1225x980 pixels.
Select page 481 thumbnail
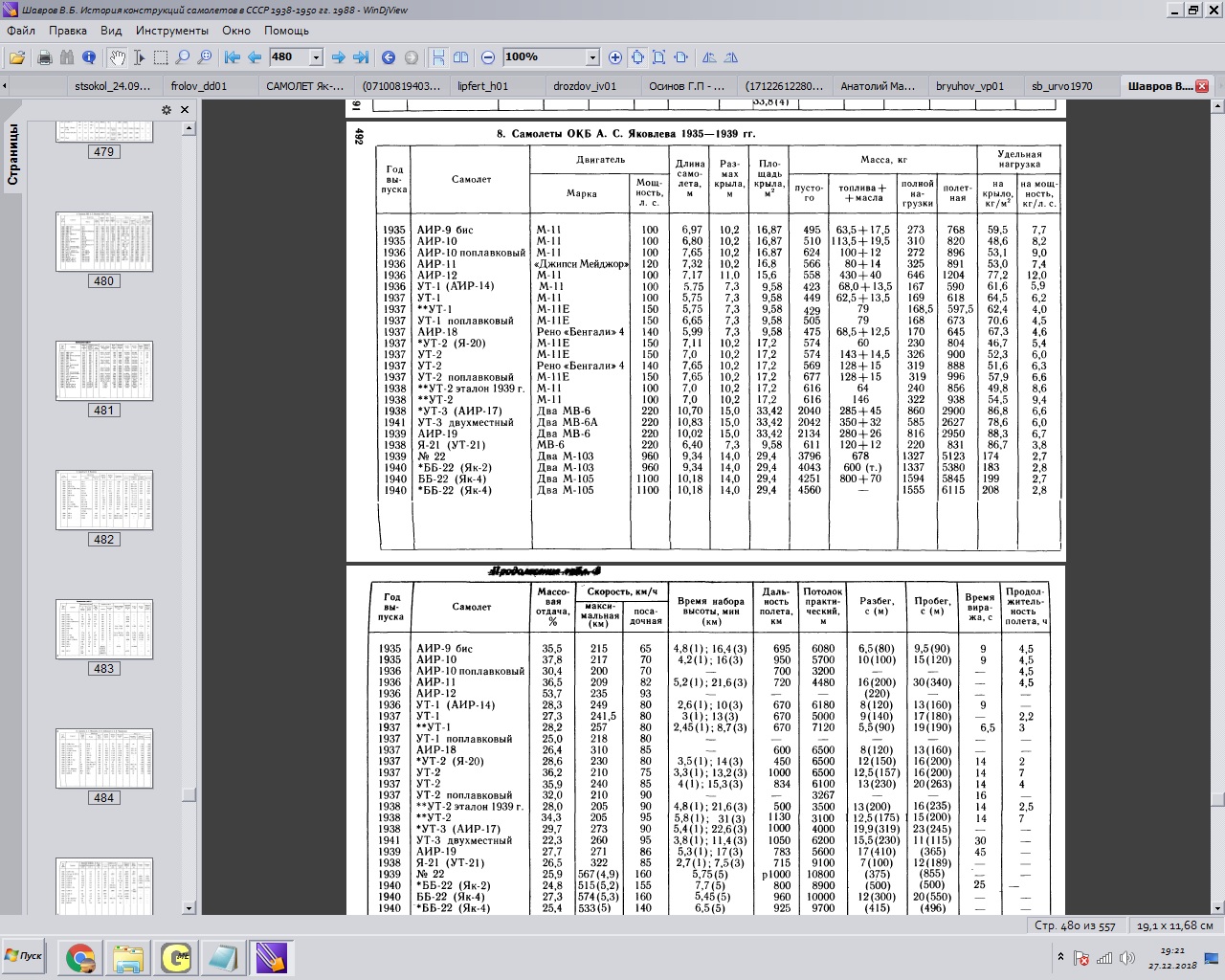[103, 371]
